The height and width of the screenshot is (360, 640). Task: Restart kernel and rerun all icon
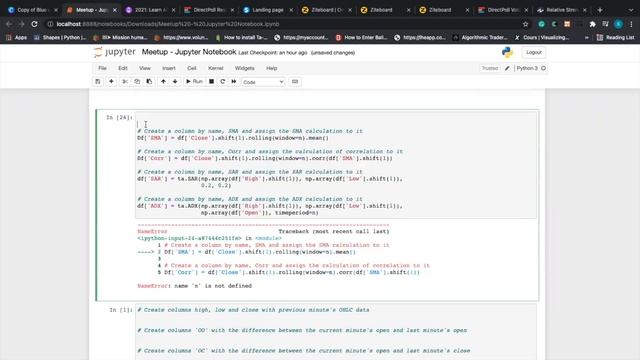point(234,82)
